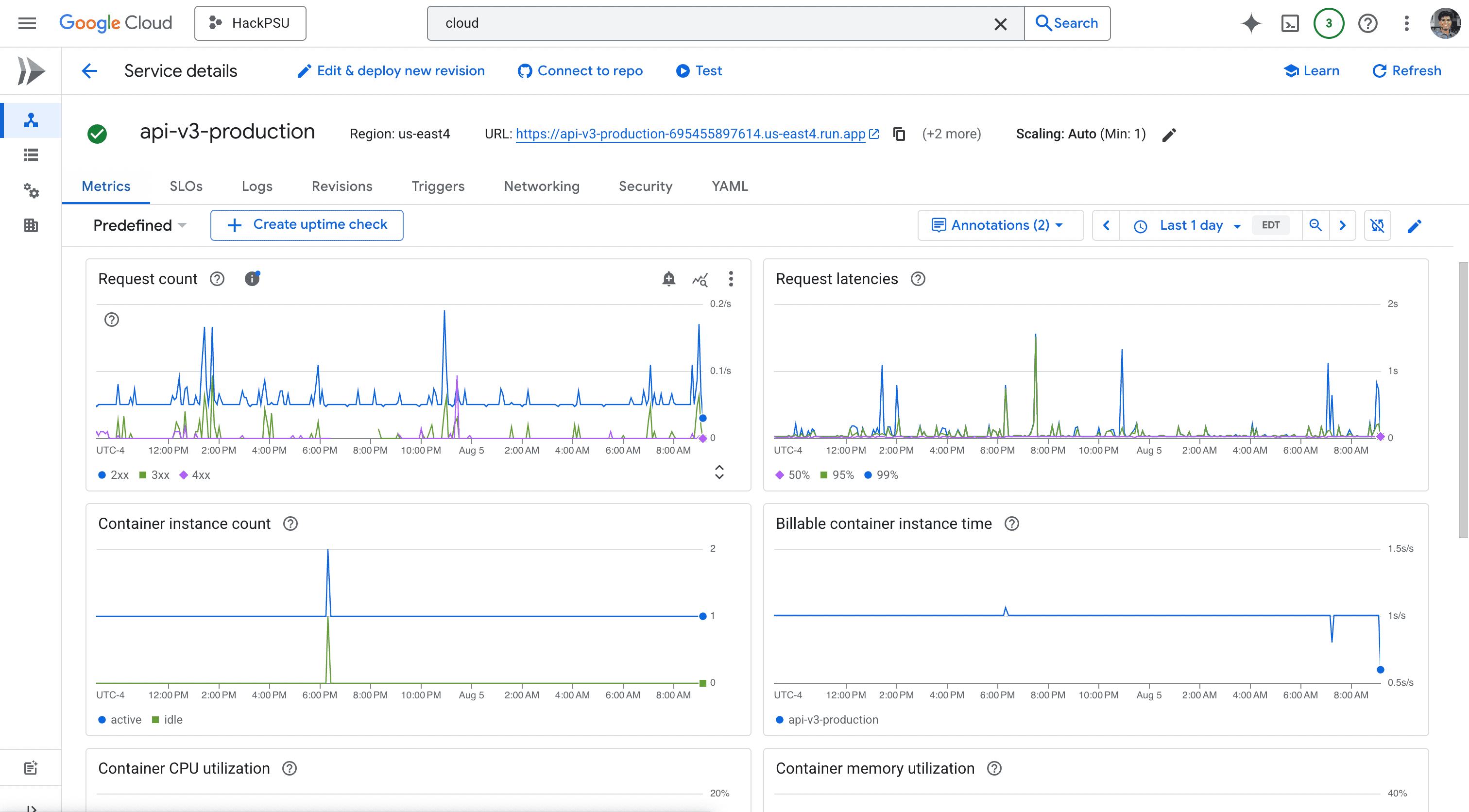Open notifications badge showing 3
The width and height of the screenshot is (1469, 812).
click(x=1329, y=23)
